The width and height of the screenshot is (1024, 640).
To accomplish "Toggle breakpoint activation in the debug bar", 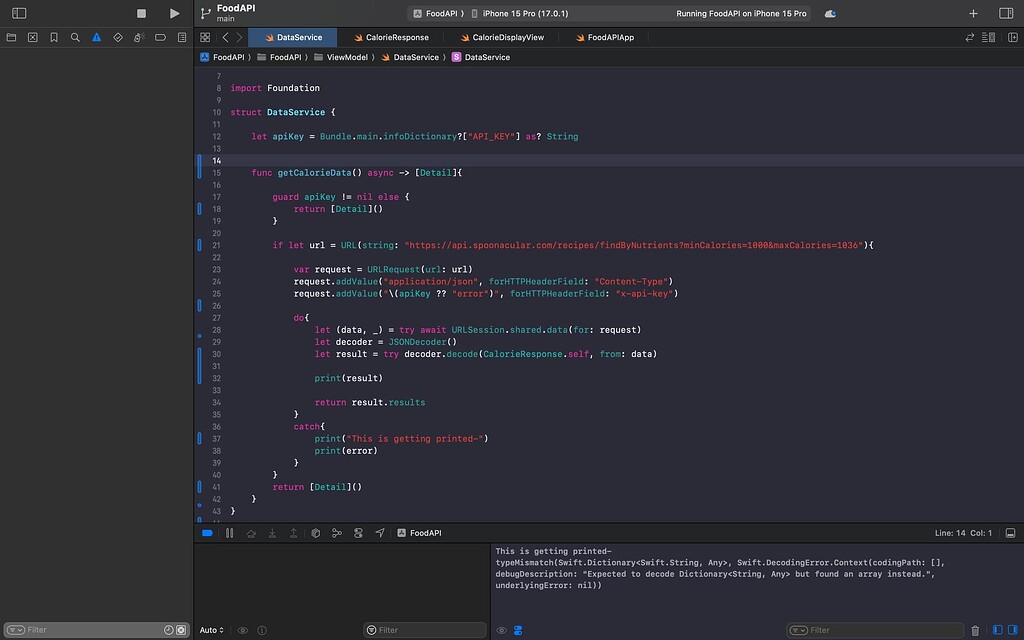I will [207, 533].
